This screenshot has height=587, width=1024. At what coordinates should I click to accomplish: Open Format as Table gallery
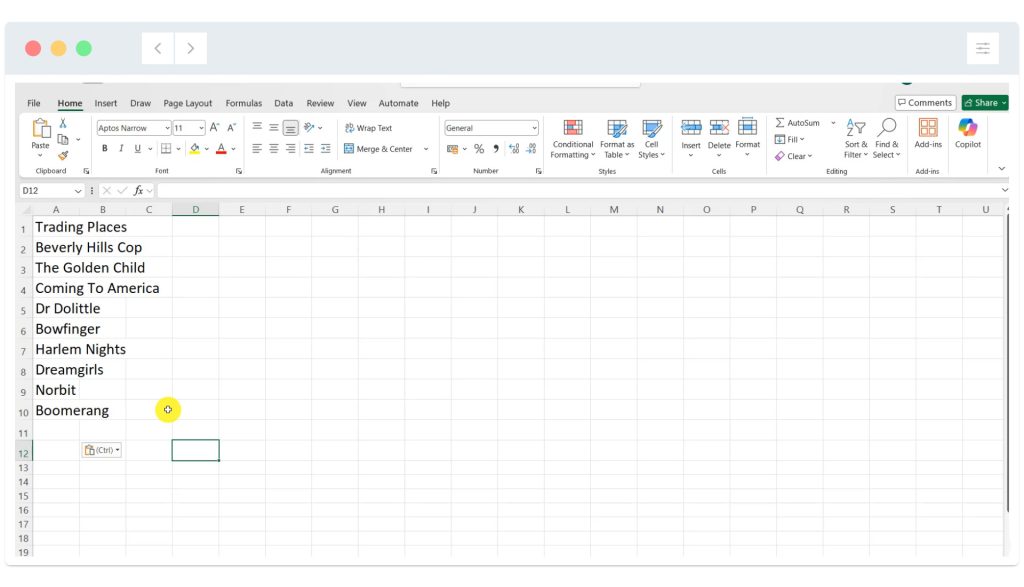tap(616, 139)
